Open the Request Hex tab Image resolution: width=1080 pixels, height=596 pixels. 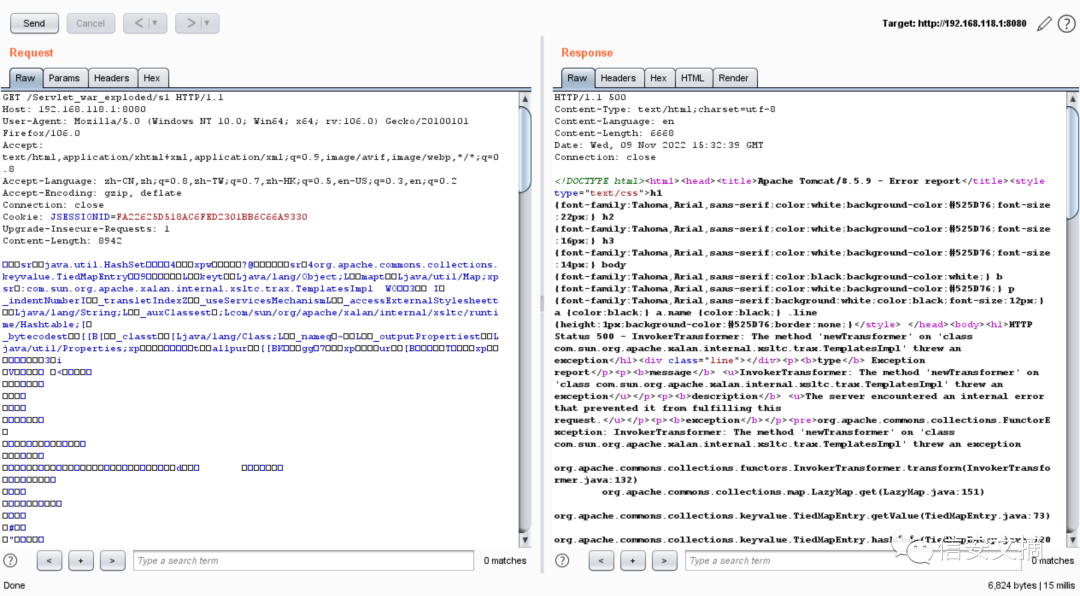(x=152, y=78)
